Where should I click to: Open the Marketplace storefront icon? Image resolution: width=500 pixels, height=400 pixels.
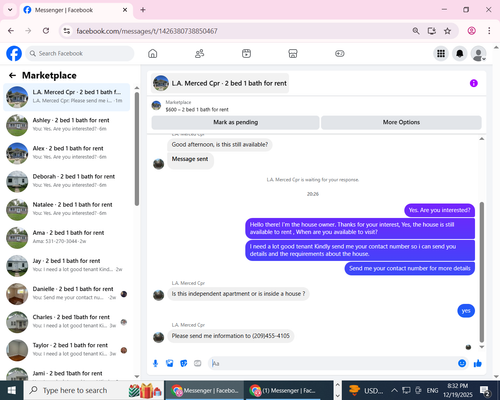[x=293, y=53]
